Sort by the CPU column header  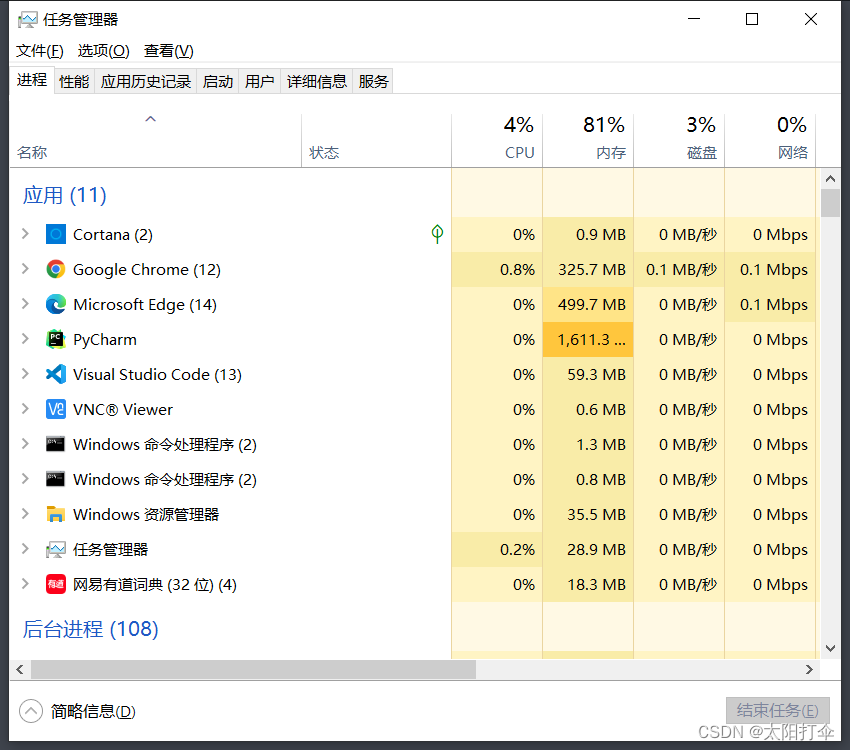point(497,140)
